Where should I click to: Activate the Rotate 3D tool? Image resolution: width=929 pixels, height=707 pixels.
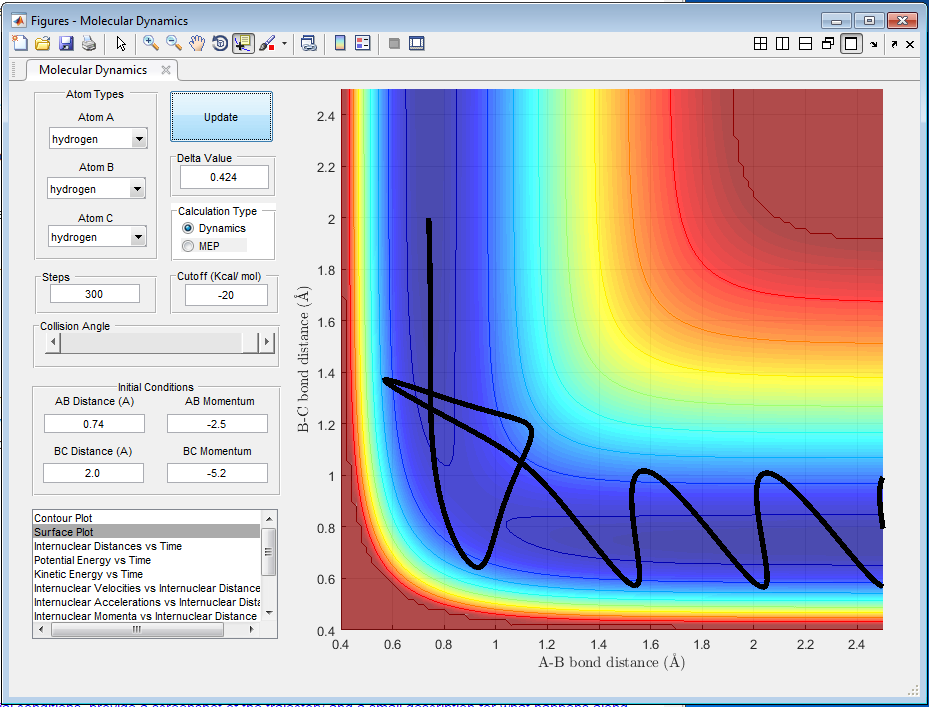pos(220,43)
